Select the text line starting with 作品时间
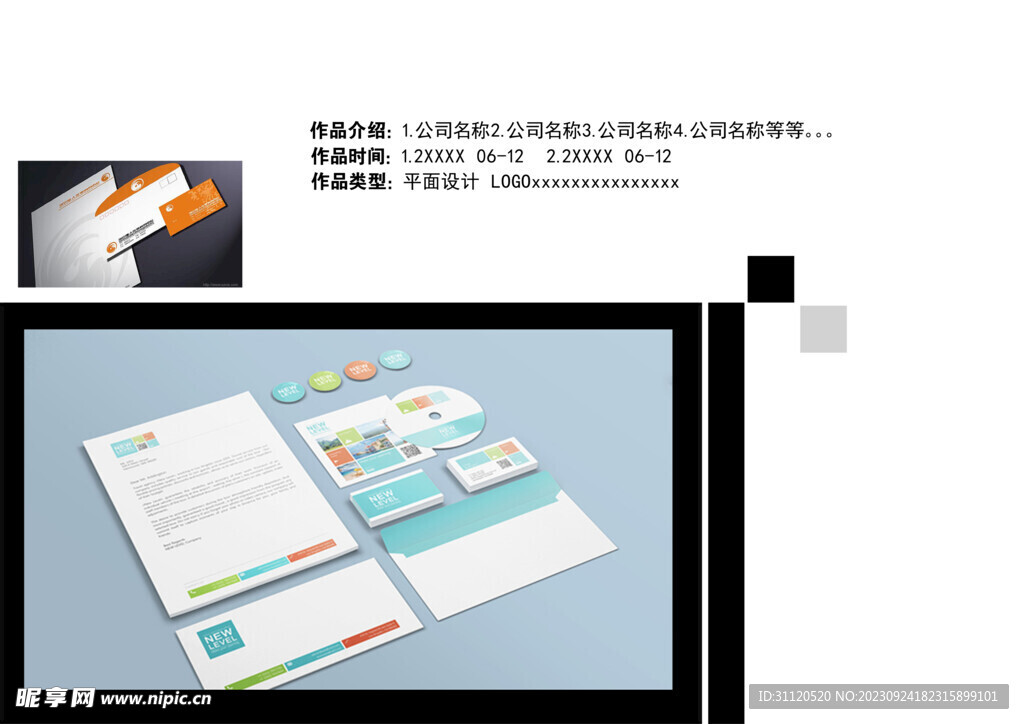1024x724 pixels. [x=491, y=157]
